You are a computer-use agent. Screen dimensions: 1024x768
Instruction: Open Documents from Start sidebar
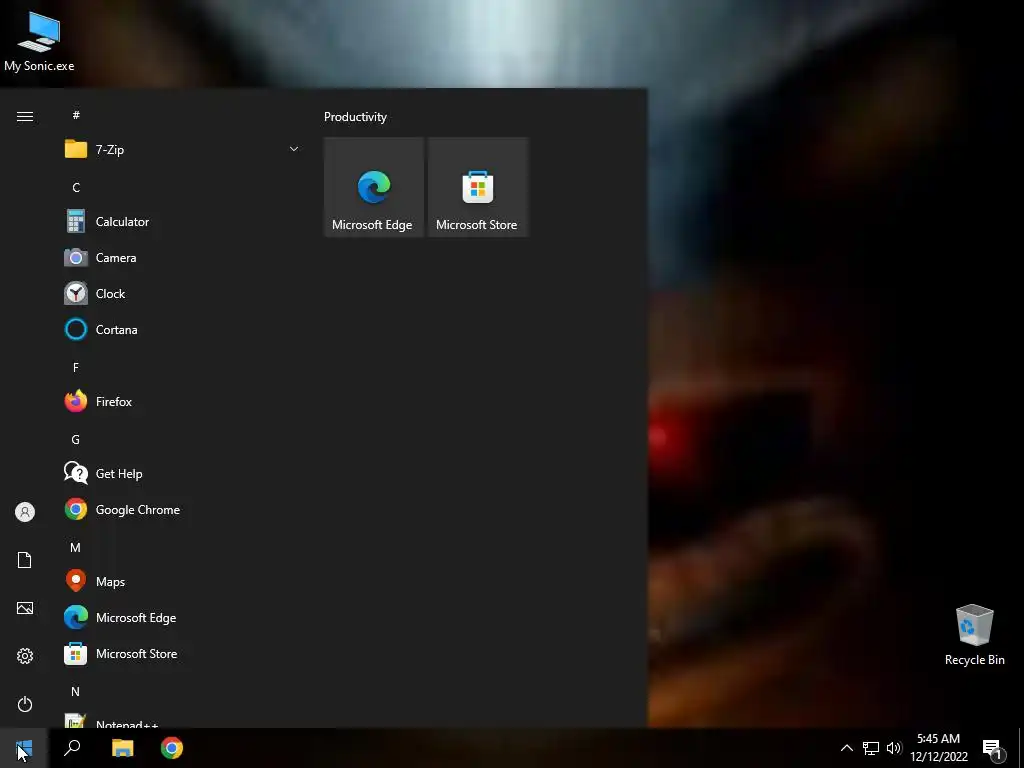click(25, 560)
